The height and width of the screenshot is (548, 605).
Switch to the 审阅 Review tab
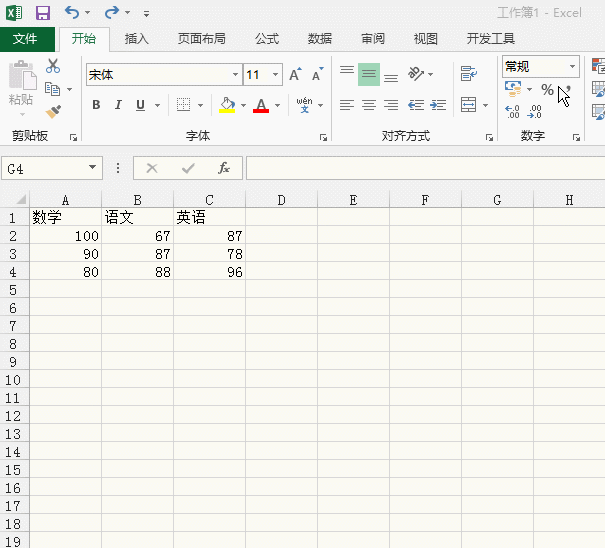click(373, 39)
